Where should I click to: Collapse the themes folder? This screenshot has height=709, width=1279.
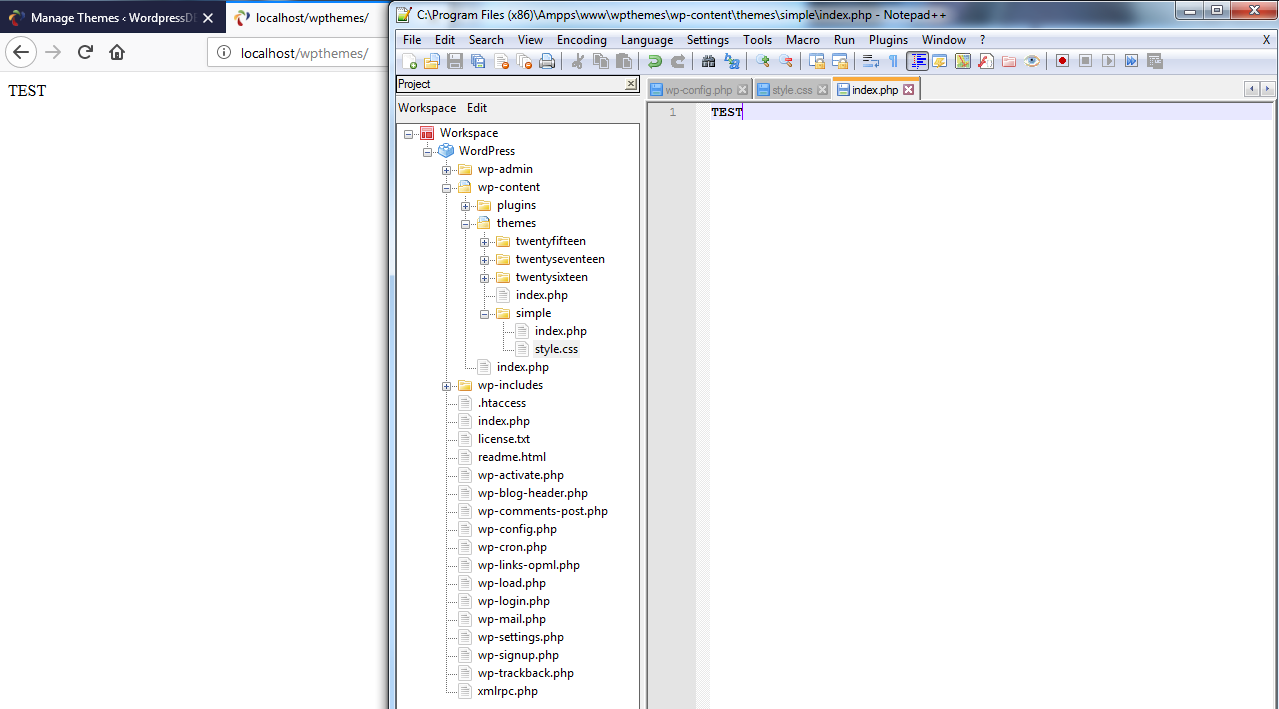(x=465, y=223)
